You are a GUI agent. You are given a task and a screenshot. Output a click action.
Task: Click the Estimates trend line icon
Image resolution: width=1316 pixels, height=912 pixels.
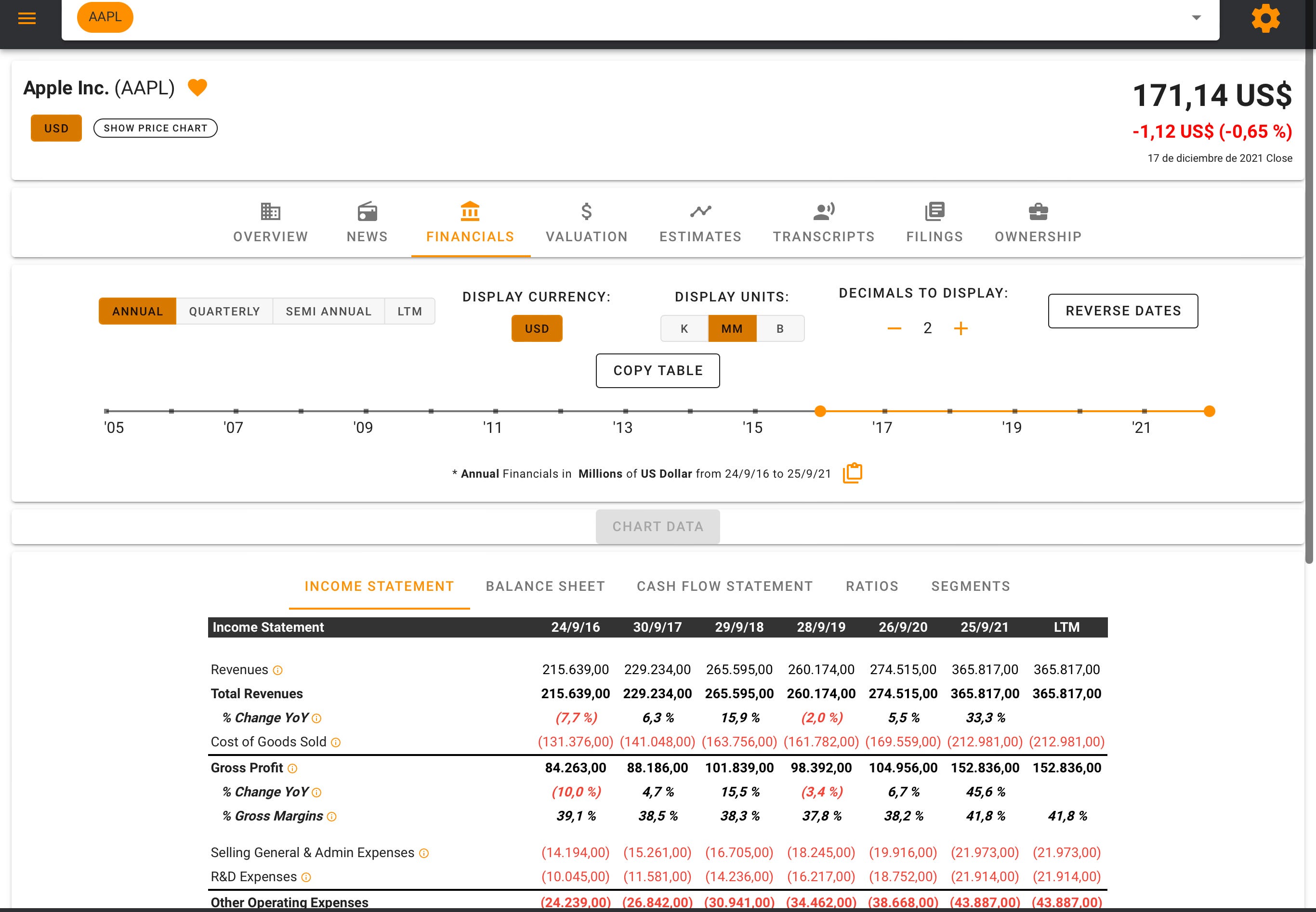tap(700, 211)
